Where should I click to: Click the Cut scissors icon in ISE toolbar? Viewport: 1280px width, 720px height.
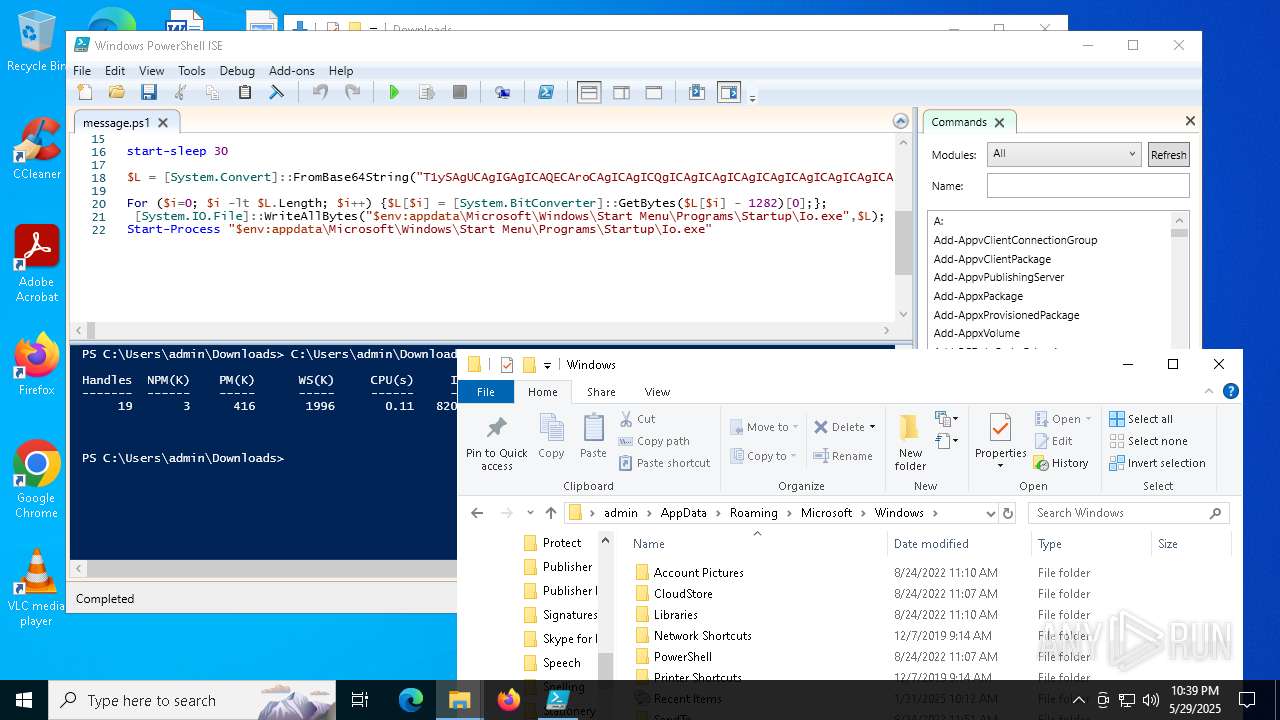tap(181, 92)
